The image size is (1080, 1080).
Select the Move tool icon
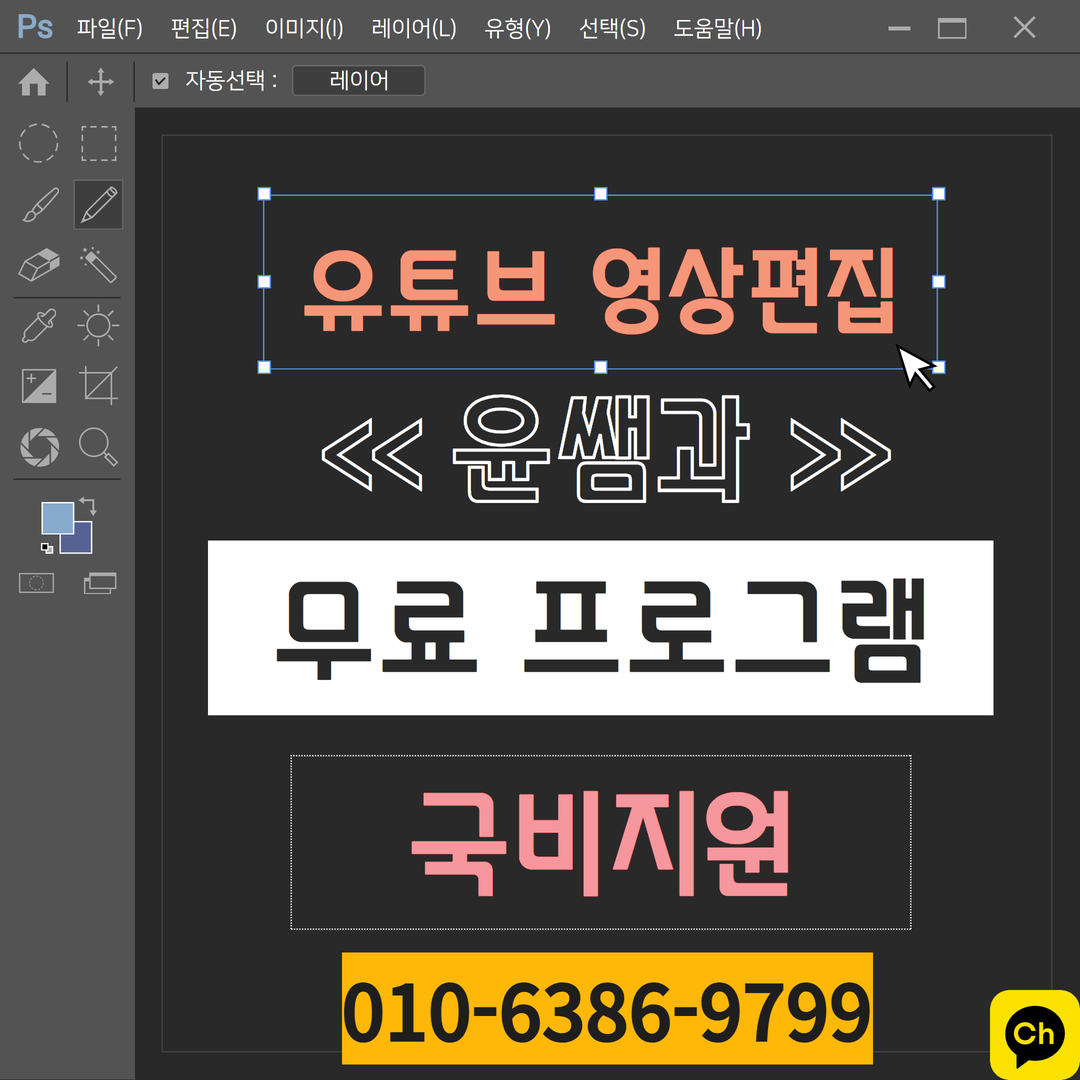[x=101, y=82]
